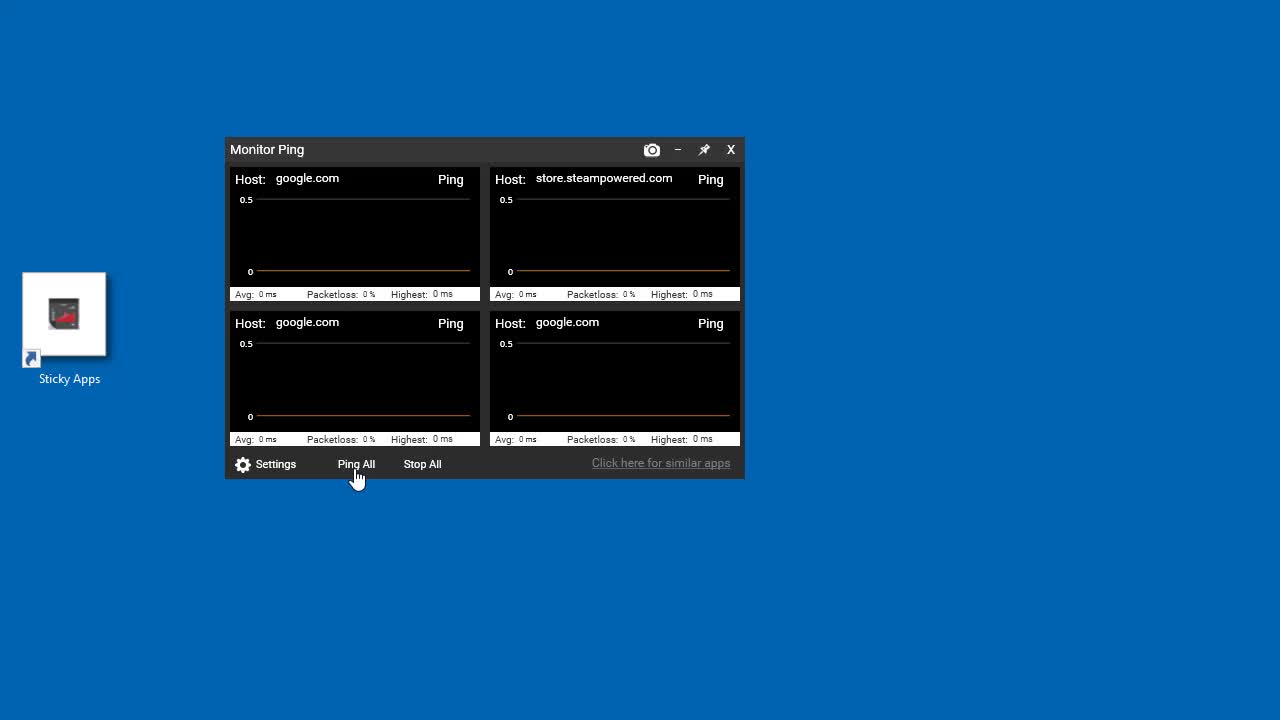Minimize the Monitor Ping window
Screen dimensions: 1280x720
click(x=678, y=150)
